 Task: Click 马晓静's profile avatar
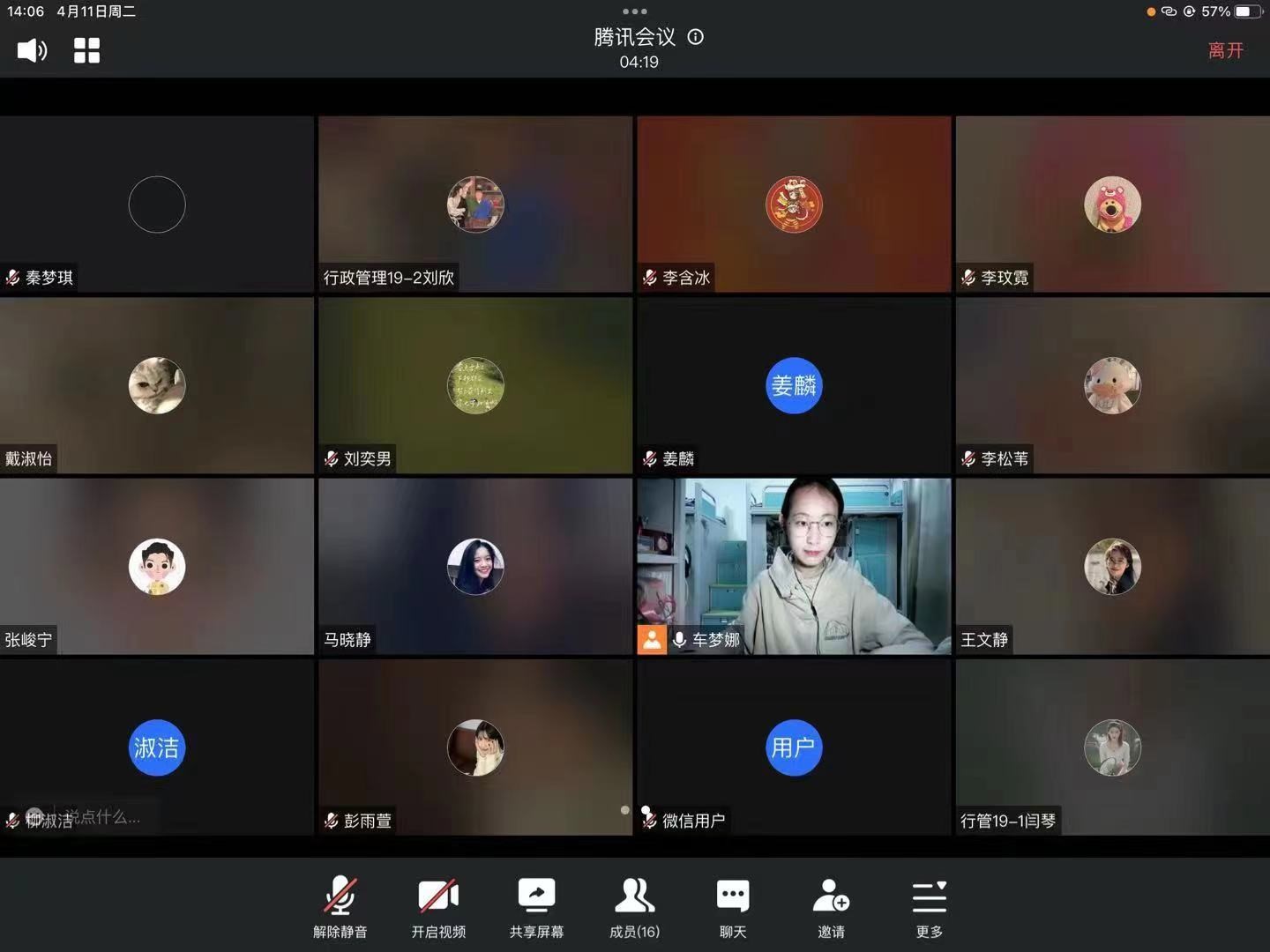475,567
